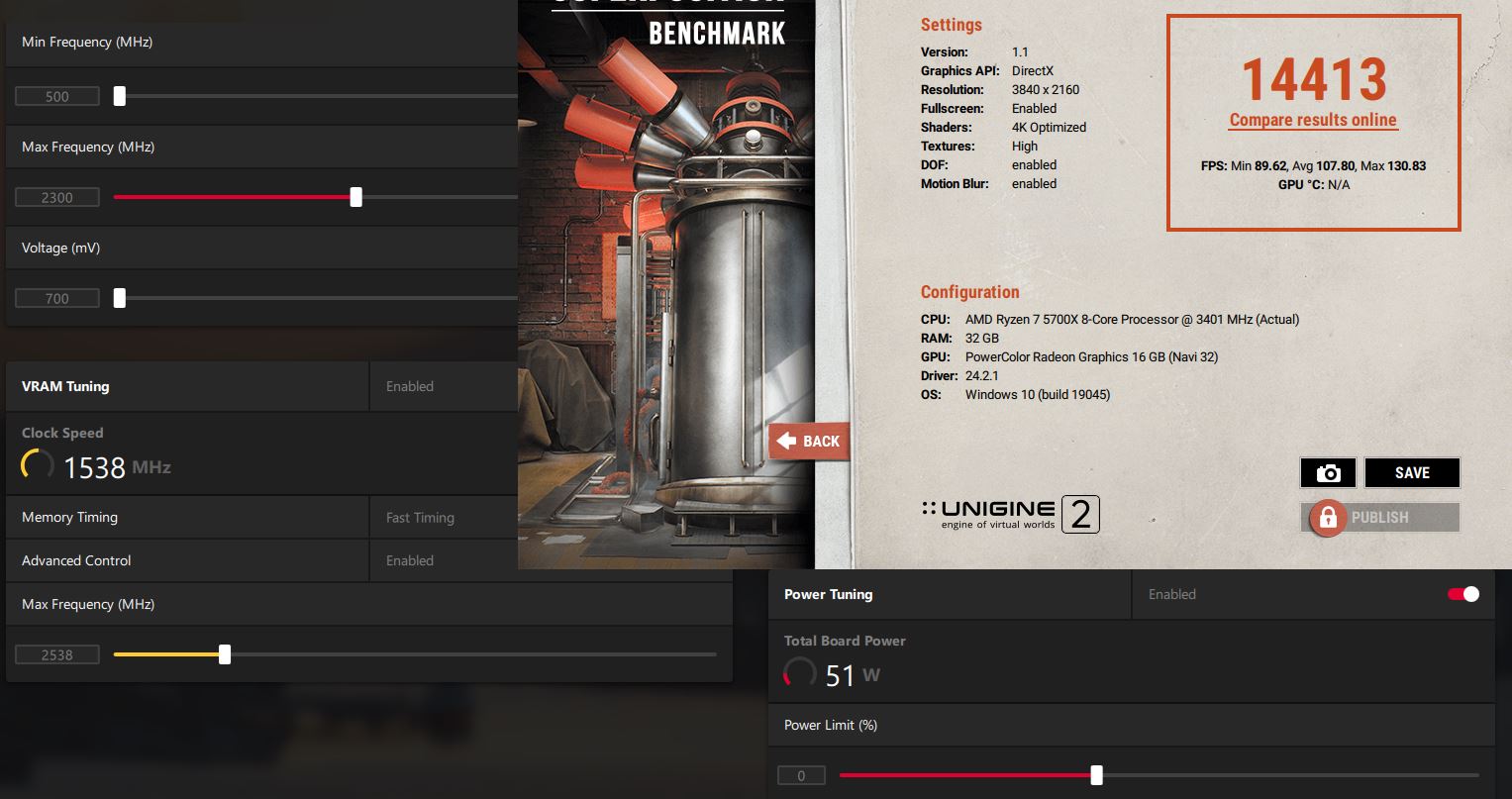Click the Textures value High
This screenshot has height=799, width=1512.
1025,146
